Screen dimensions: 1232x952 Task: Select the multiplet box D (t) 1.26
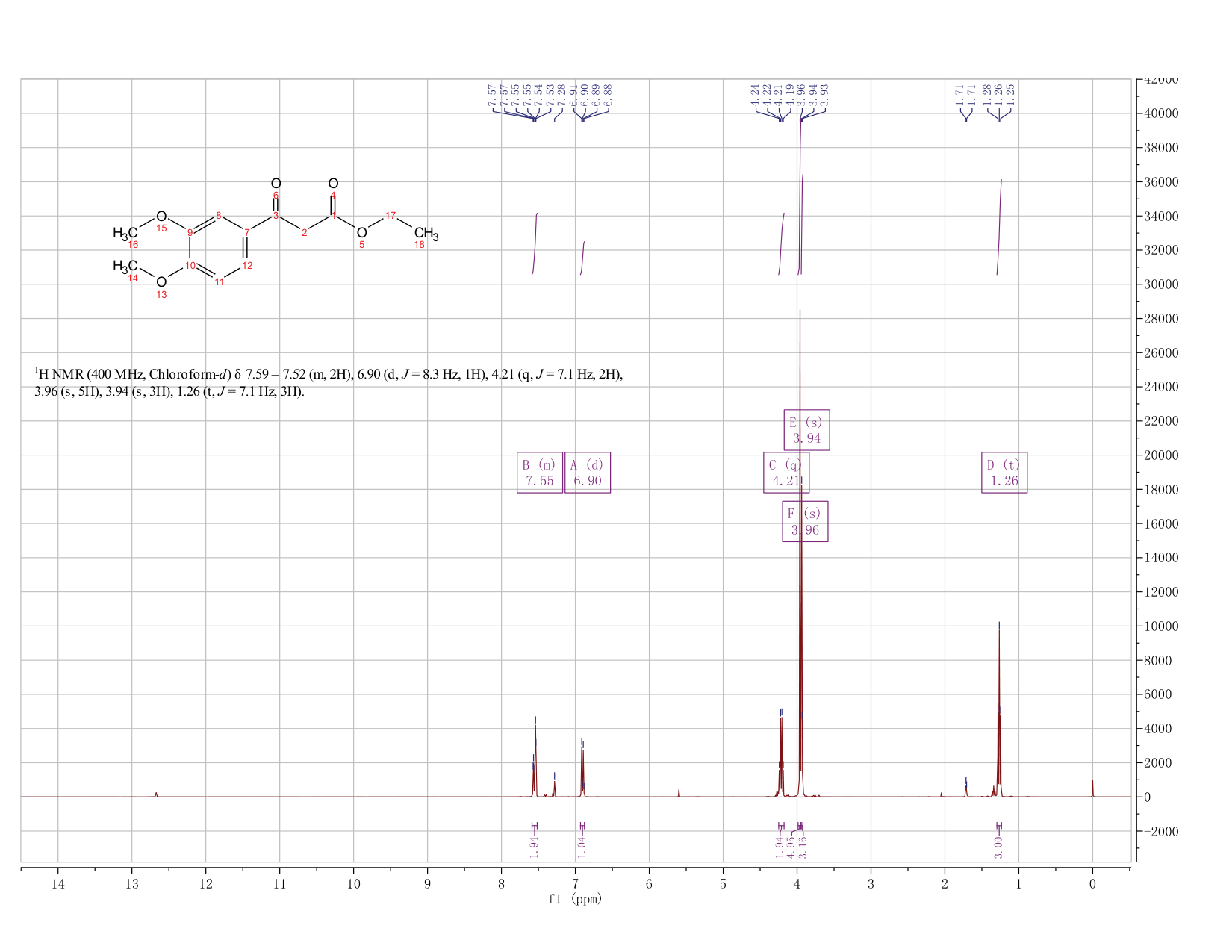click(x=1004, y=473)
